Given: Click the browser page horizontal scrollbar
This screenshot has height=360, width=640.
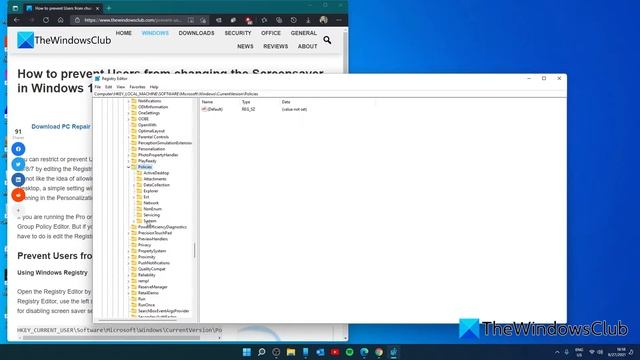Looking at the screenshot, I should [111, 338].
